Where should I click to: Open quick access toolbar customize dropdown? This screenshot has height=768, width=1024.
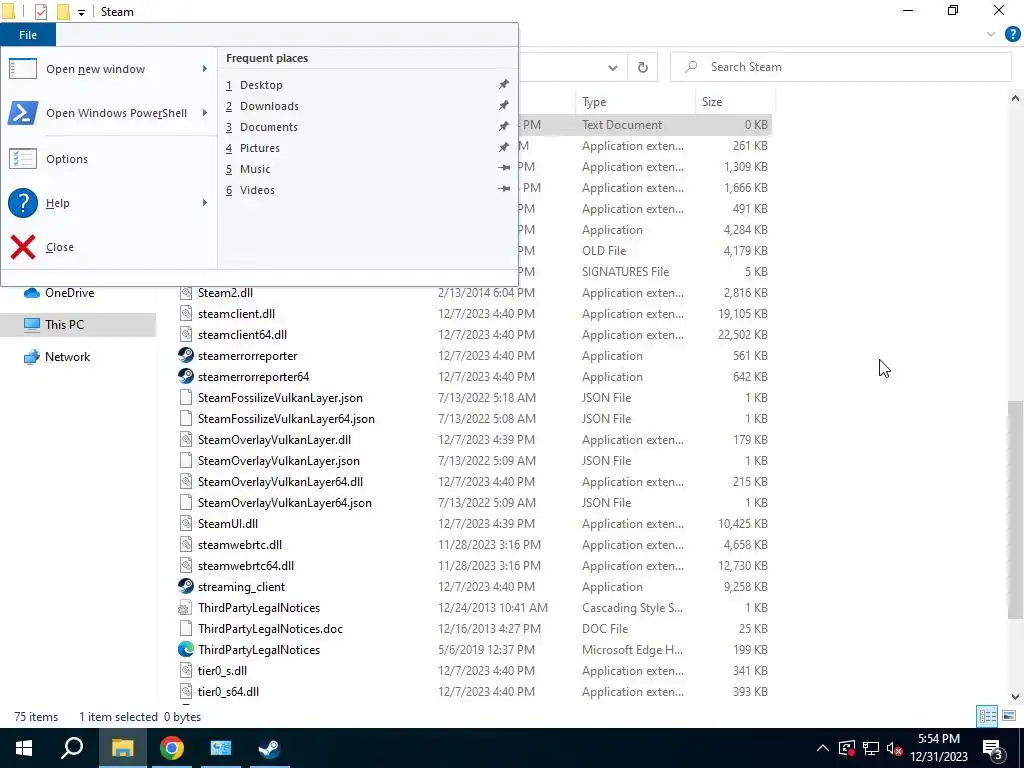click(81, 12)
